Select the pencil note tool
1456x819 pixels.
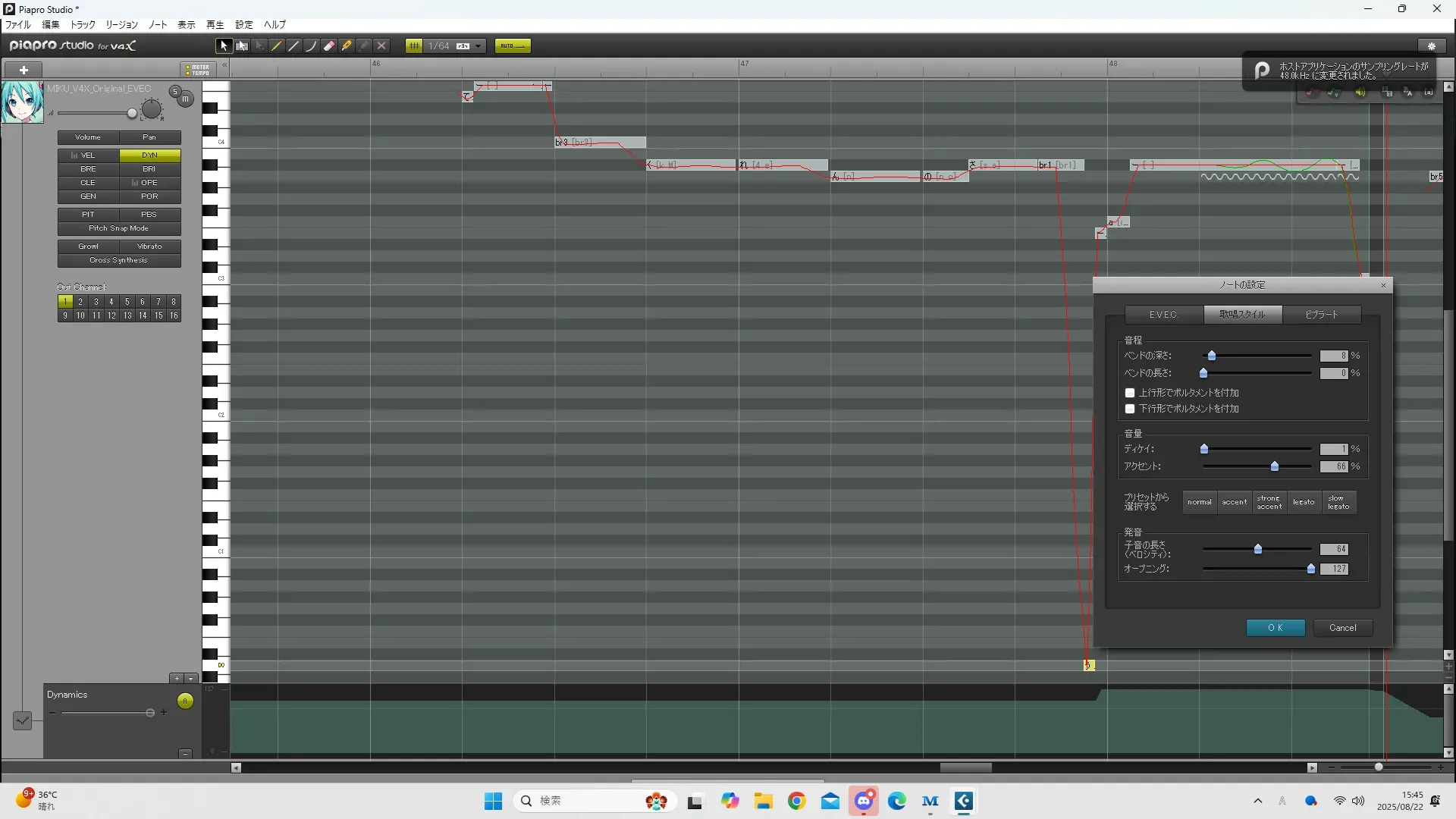coord(277,46)
